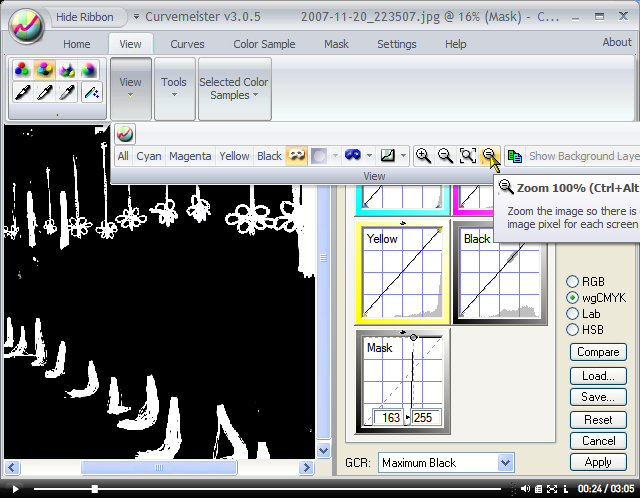This screenshot has width=640, height=498.
Task: Open the video player playlist icon
Action: pos(538,489)
